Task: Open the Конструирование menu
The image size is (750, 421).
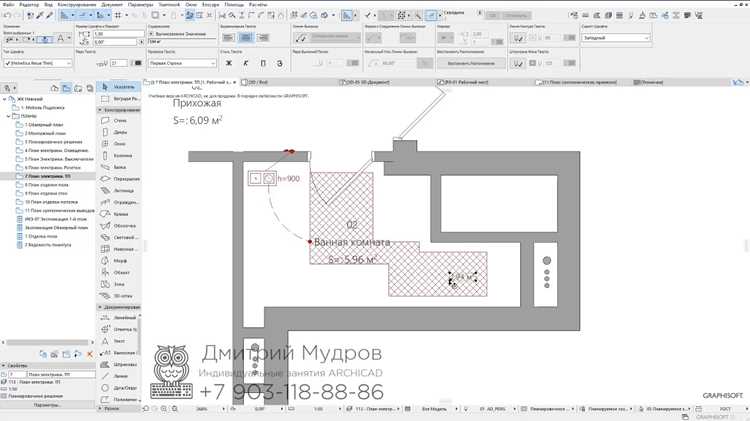Action: pyautogui.click(x=77, y=4)
